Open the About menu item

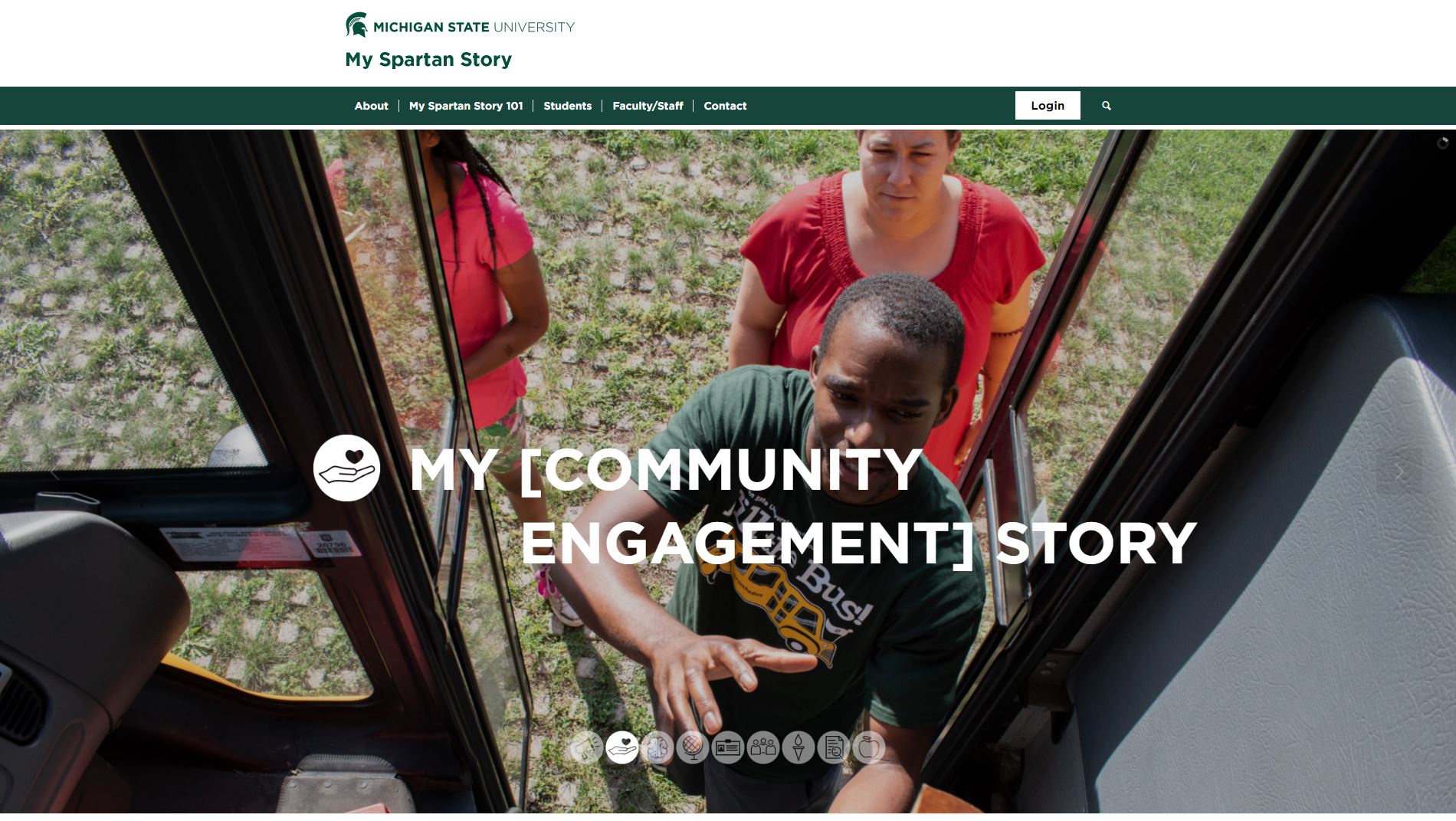(x=371, y=106)
